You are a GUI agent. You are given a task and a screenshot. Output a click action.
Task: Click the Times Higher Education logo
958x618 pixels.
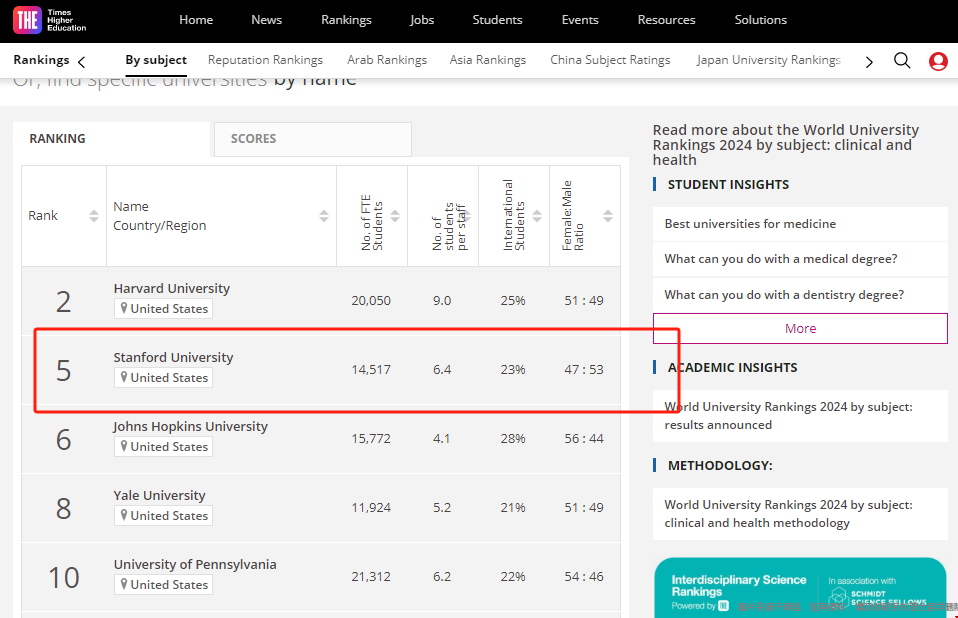50,20
